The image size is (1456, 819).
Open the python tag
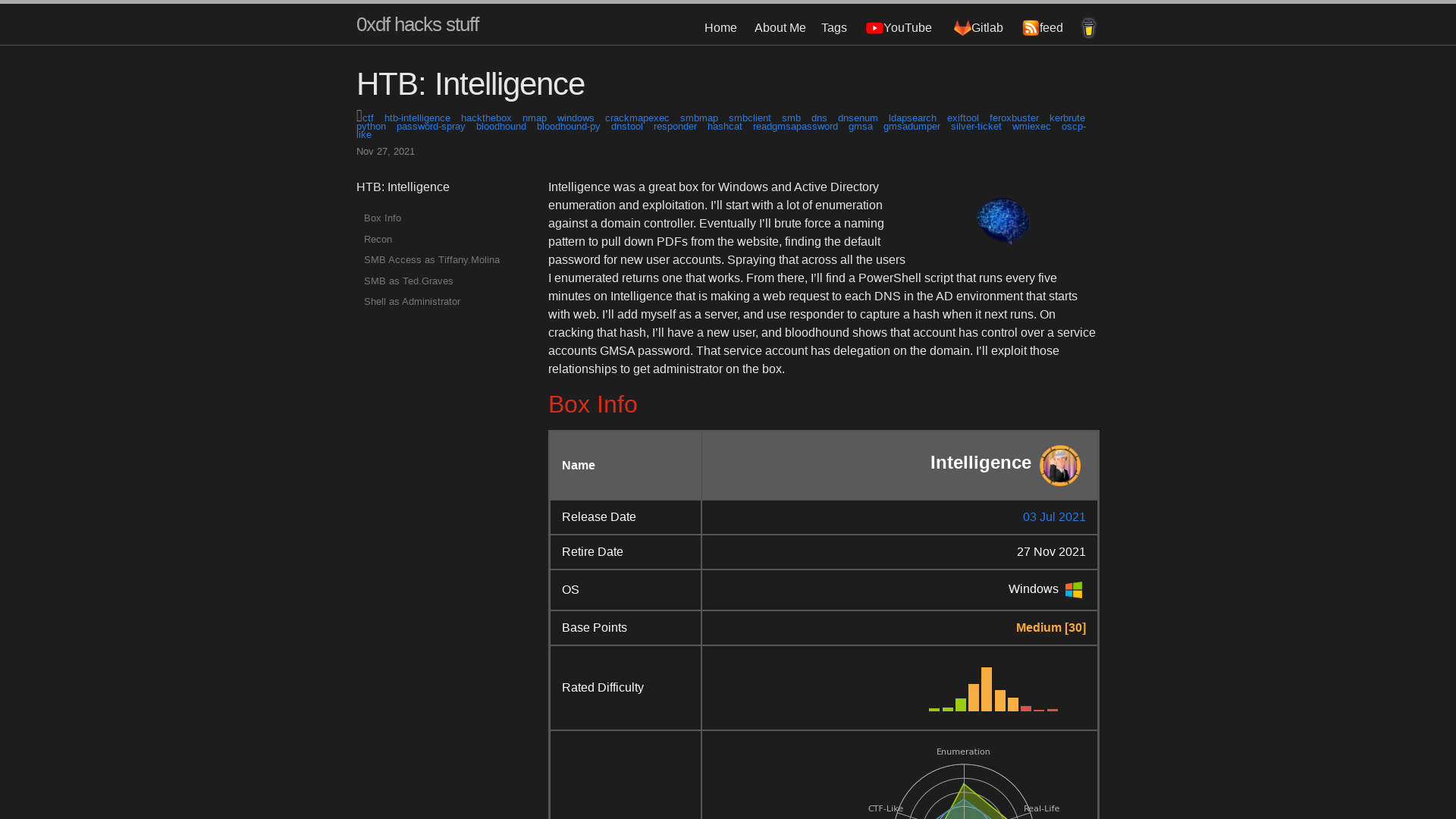point(371,127)
